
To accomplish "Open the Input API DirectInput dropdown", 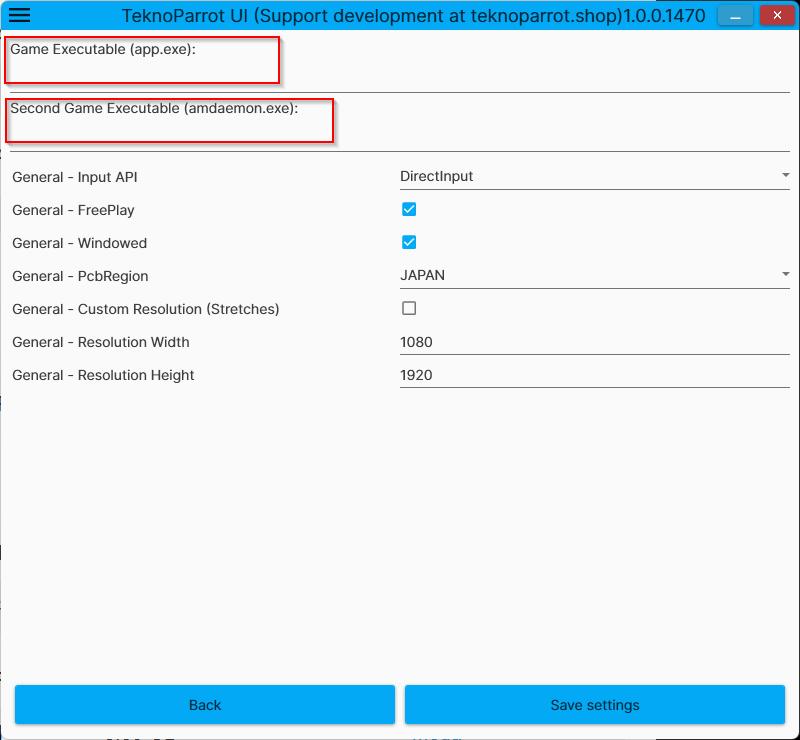I will [594, 177].
